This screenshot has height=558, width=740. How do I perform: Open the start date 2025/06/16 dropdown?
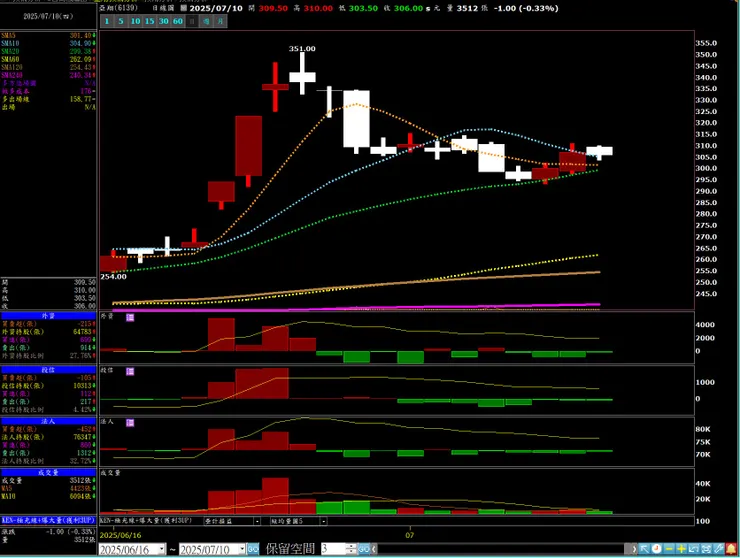162,549
